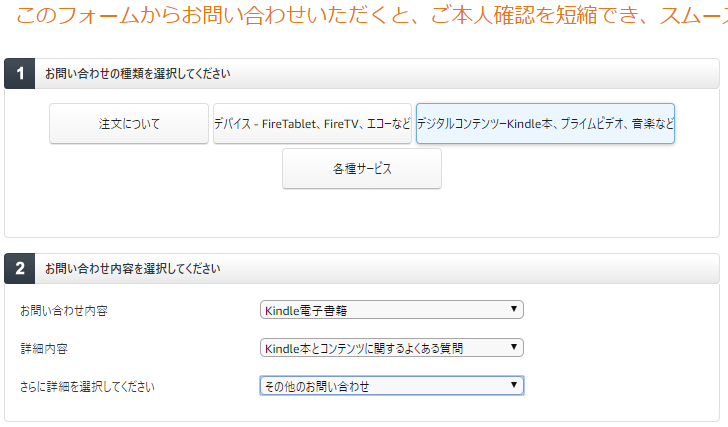Select デバイス - FireTablet, FireTV, エコーなど button
The width and height of the screenshot is (728, 427).
click(x=312, y=124)
